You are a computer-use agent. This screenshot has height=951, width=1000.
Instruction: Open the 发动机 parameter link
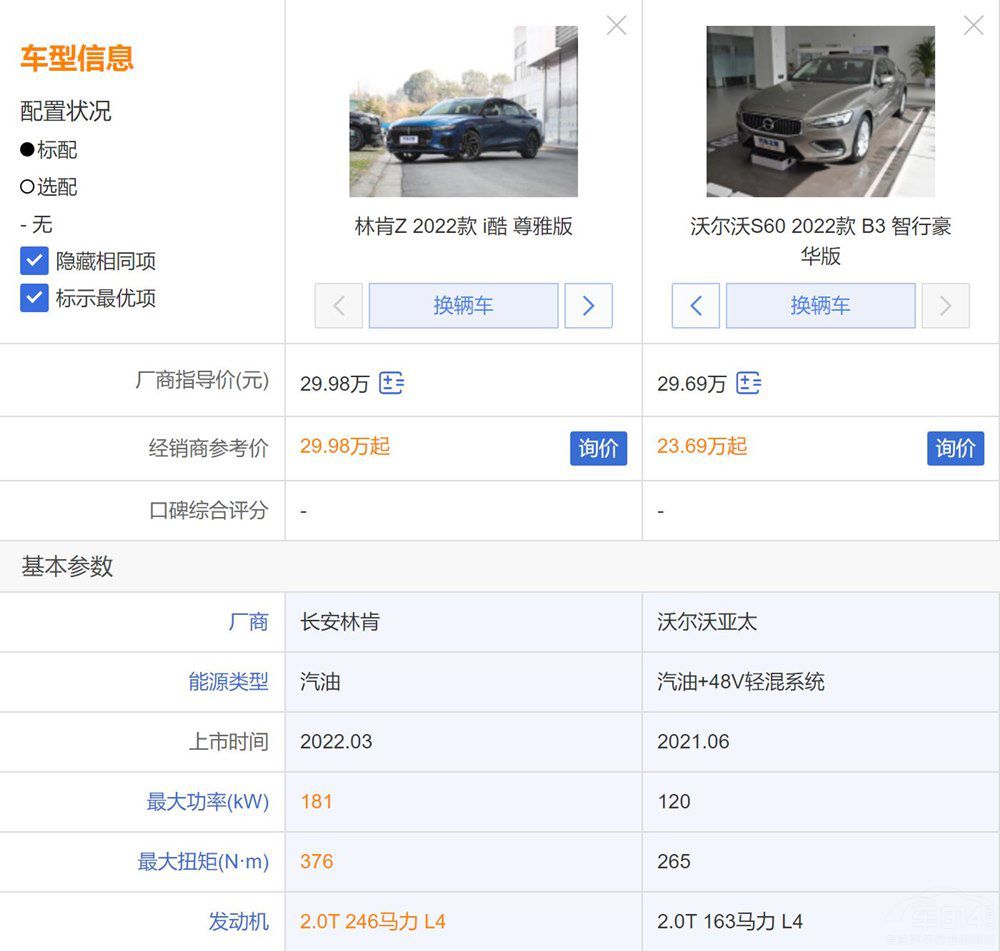coord(239,922)
